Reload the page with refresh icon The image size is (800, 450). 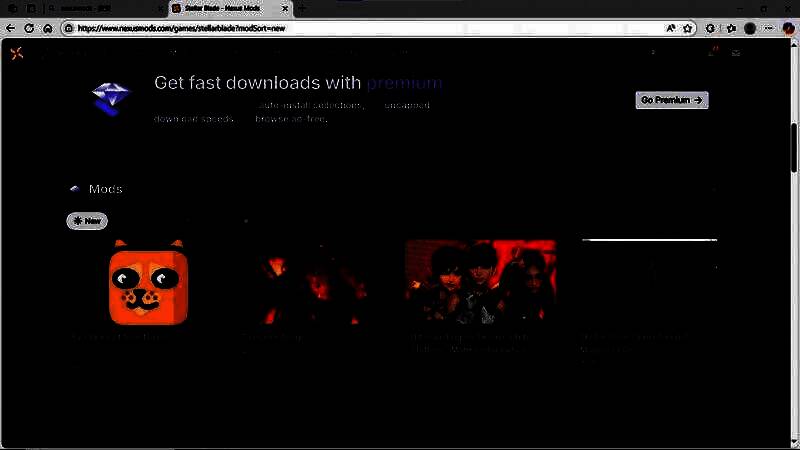(29, 28)
